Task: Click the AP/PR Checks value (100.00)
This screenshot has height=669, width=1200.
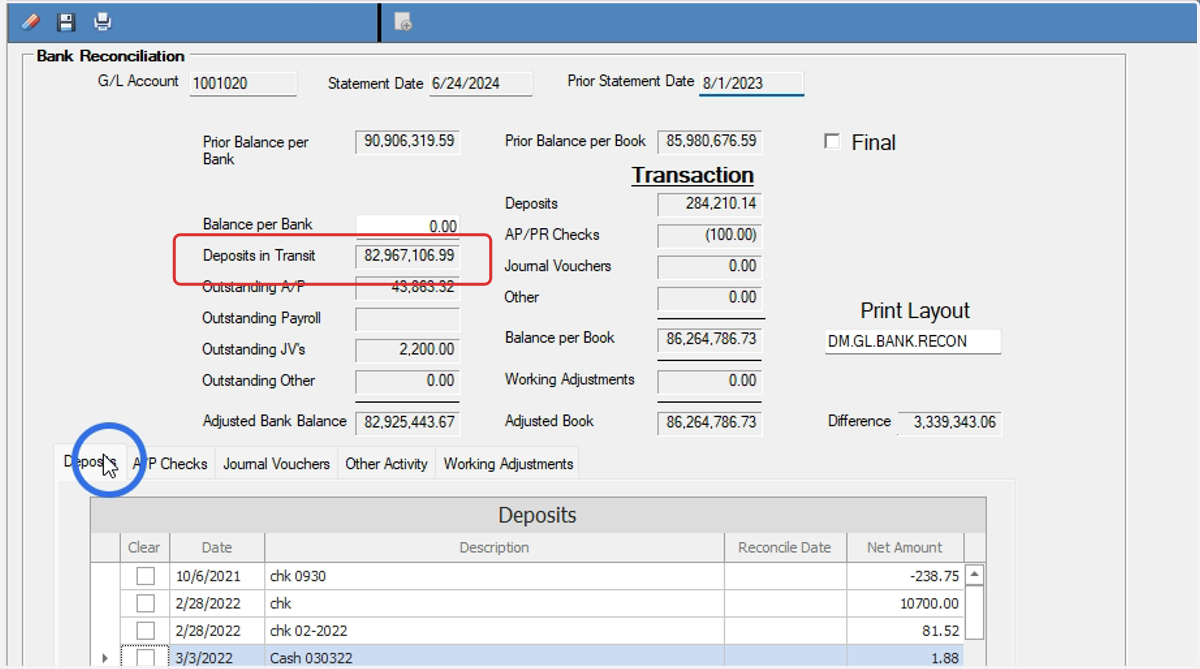Action: tap(710, 236)
